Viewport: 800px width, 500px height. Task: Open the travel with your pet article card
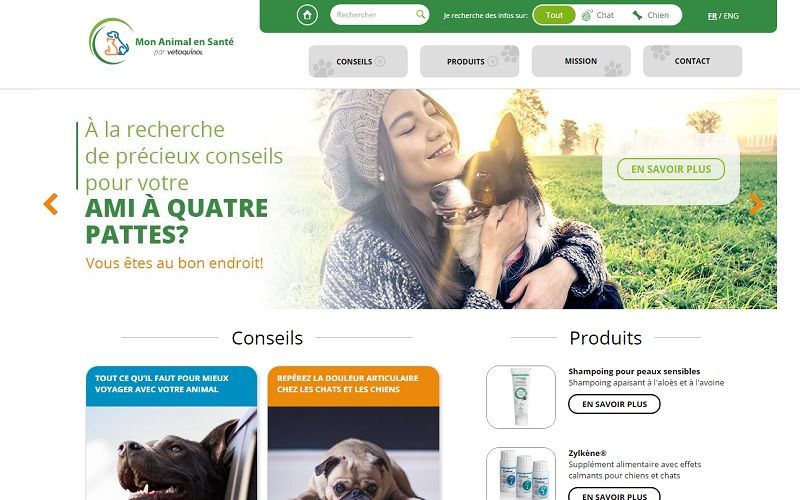(x=171, y=433)
